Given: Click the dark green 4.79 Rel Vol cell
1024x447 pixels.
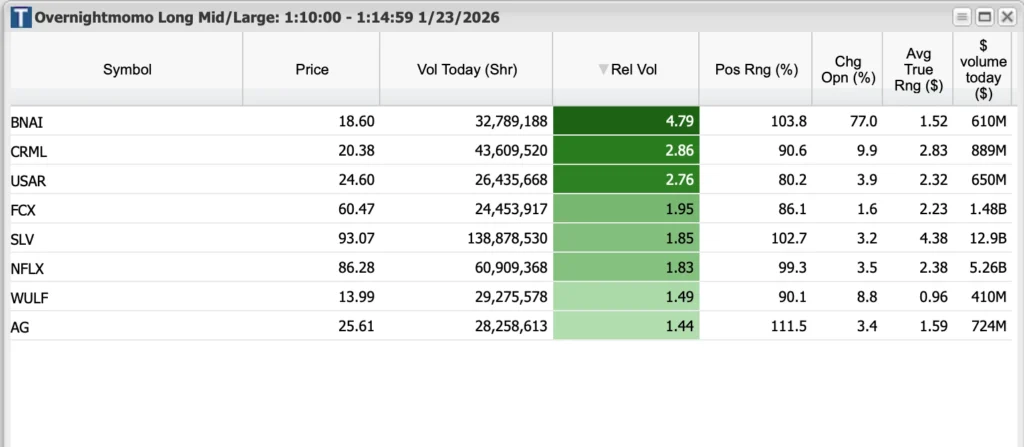Looking at the screenshot, I should [626, 121].
